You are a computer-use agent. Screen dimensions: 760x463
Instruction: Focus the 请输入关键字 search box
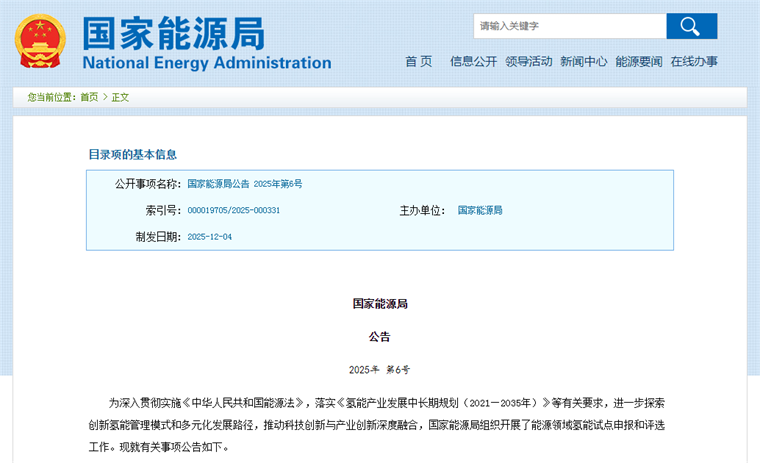[x=569, y=26]
